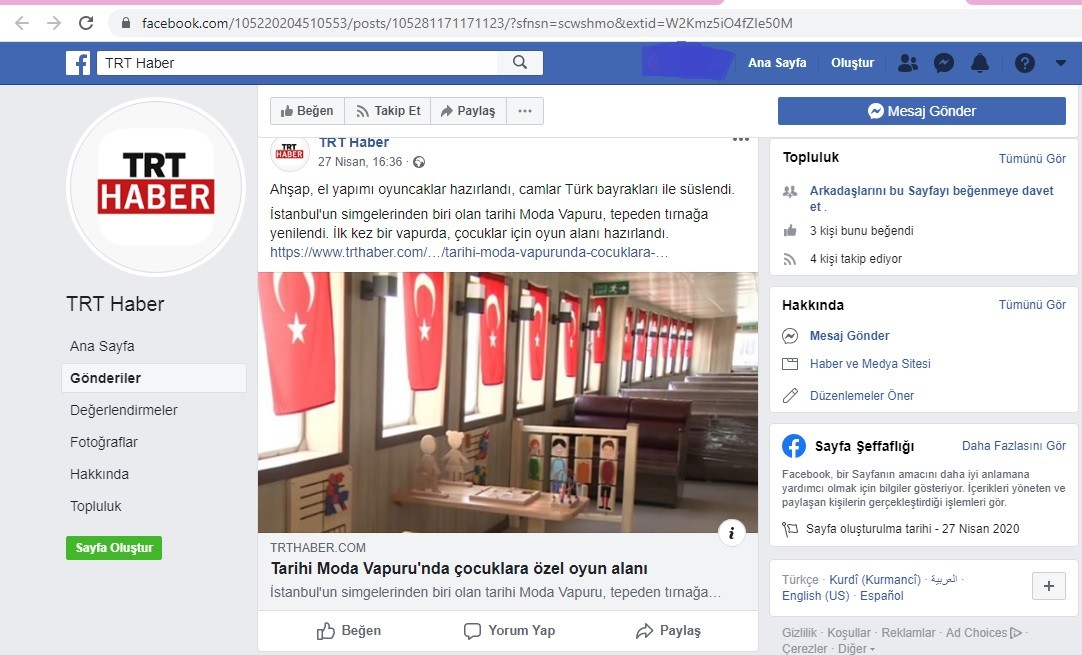Image resolution: width=1082 pixels, height=655 pixels.
Task: Share the post with Paylaş
Action: (668, 630)
